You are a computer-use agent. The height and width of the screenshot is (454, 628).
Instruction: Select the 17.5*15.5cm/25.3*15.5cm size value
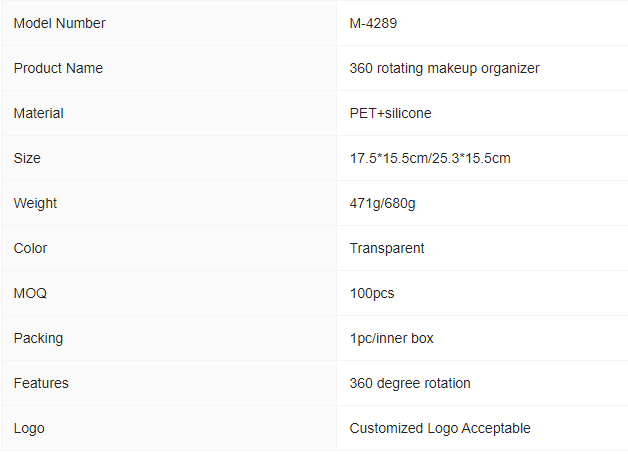430,158
